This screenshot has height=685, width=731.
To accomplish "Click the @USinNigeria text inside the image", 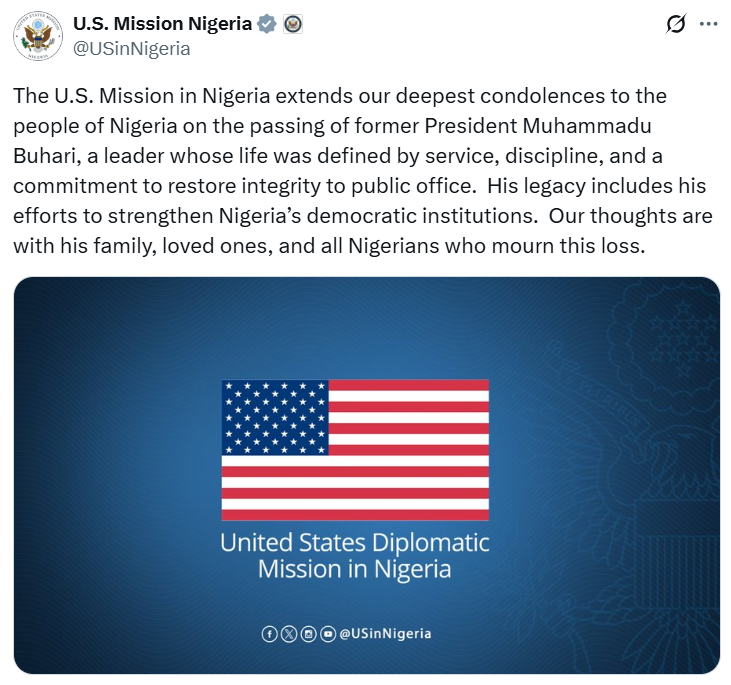I will click(x=386, y=634).
